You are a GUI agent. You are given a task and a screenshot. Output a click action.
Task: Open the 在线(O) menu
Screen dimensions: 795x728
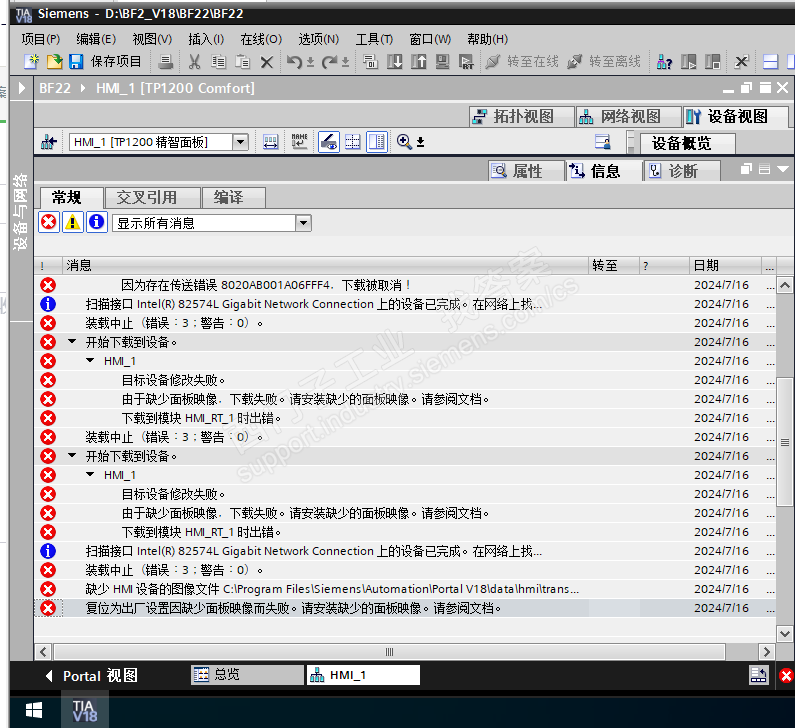261,39
